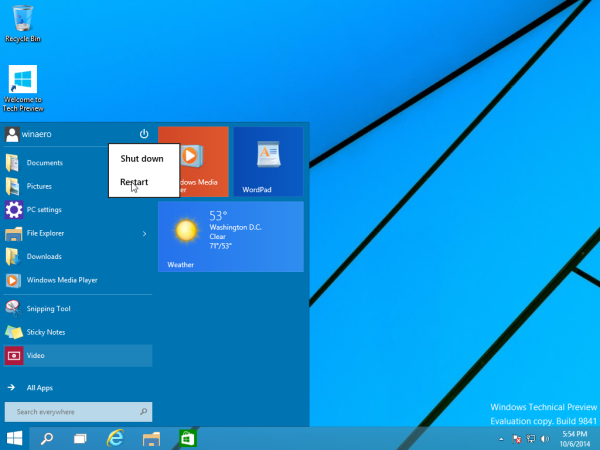Open the Snipping Tool scissors icon
600x450 pixels.
coord(13,308)
